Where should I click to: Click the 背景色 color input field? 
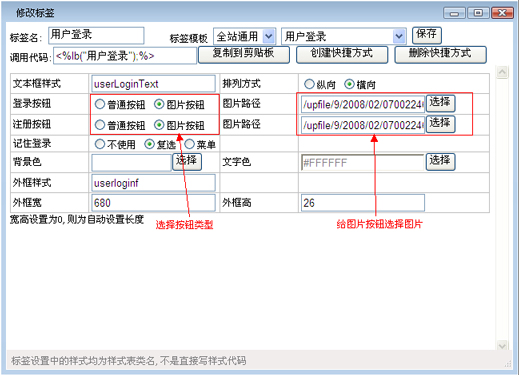(131, 162)
